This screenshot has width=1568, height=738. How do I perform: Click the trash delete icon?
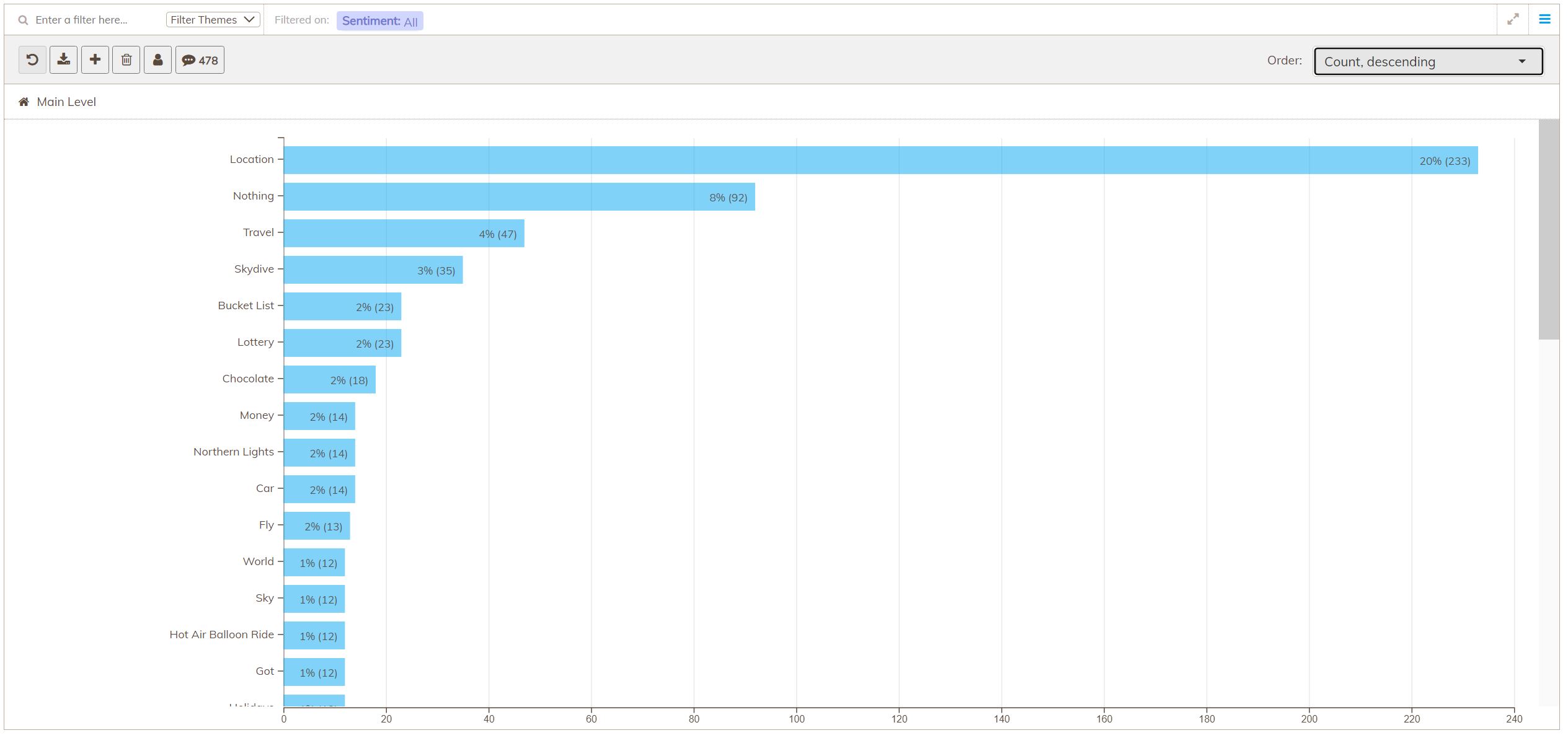126,60
